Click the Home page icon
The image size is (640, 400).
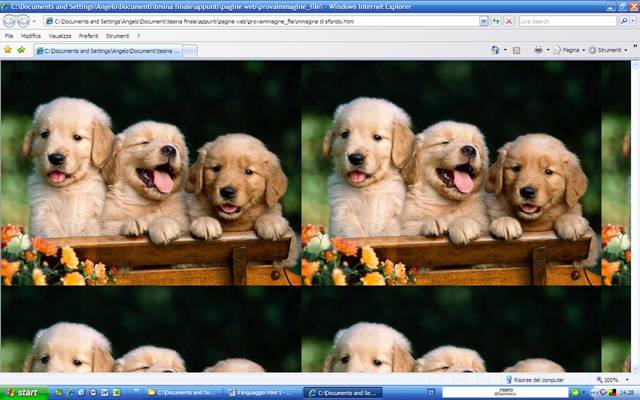495,50
